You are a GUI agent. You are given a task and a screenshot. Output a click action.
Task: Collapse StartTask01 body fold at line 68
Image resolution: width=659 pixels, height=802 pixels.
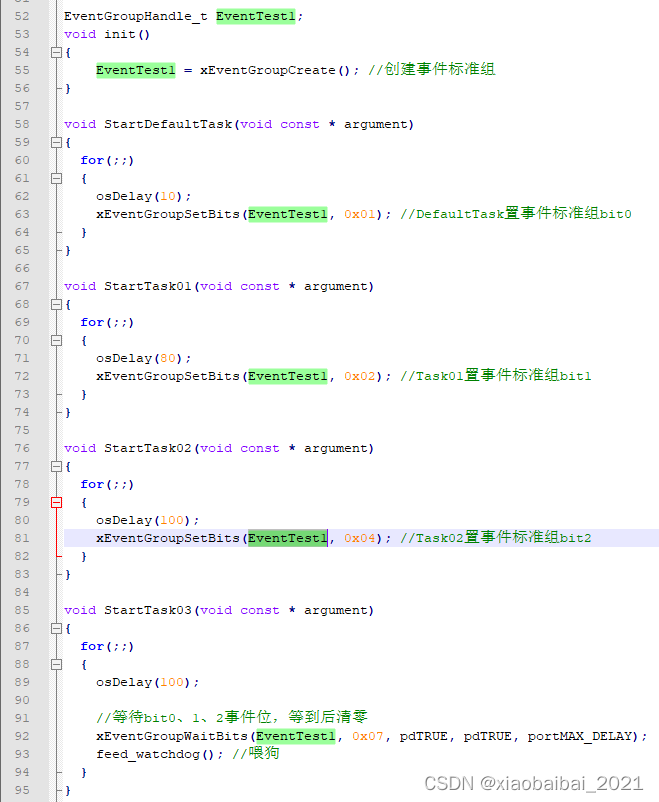coord(56,304)
